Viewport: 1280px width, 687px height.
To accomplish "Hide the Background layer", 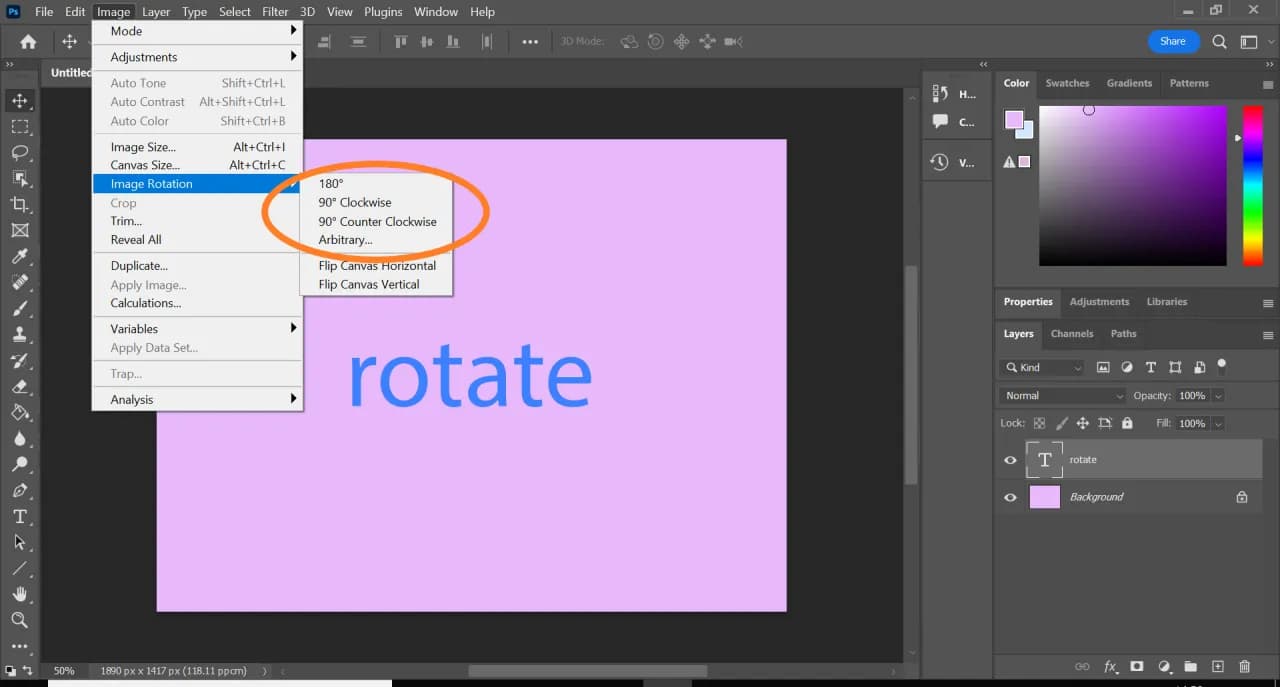I will click(1010, 497).
